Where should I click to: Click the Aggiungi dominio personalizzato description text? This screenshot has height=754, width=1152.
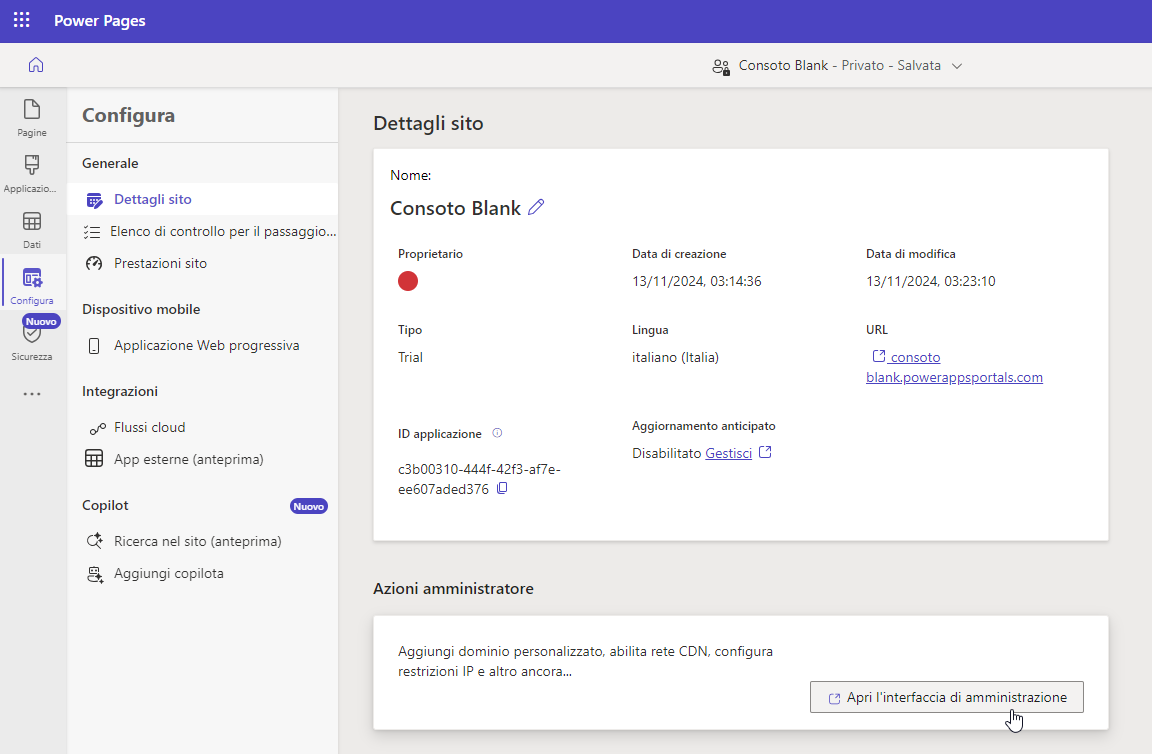tap(586, 661)
